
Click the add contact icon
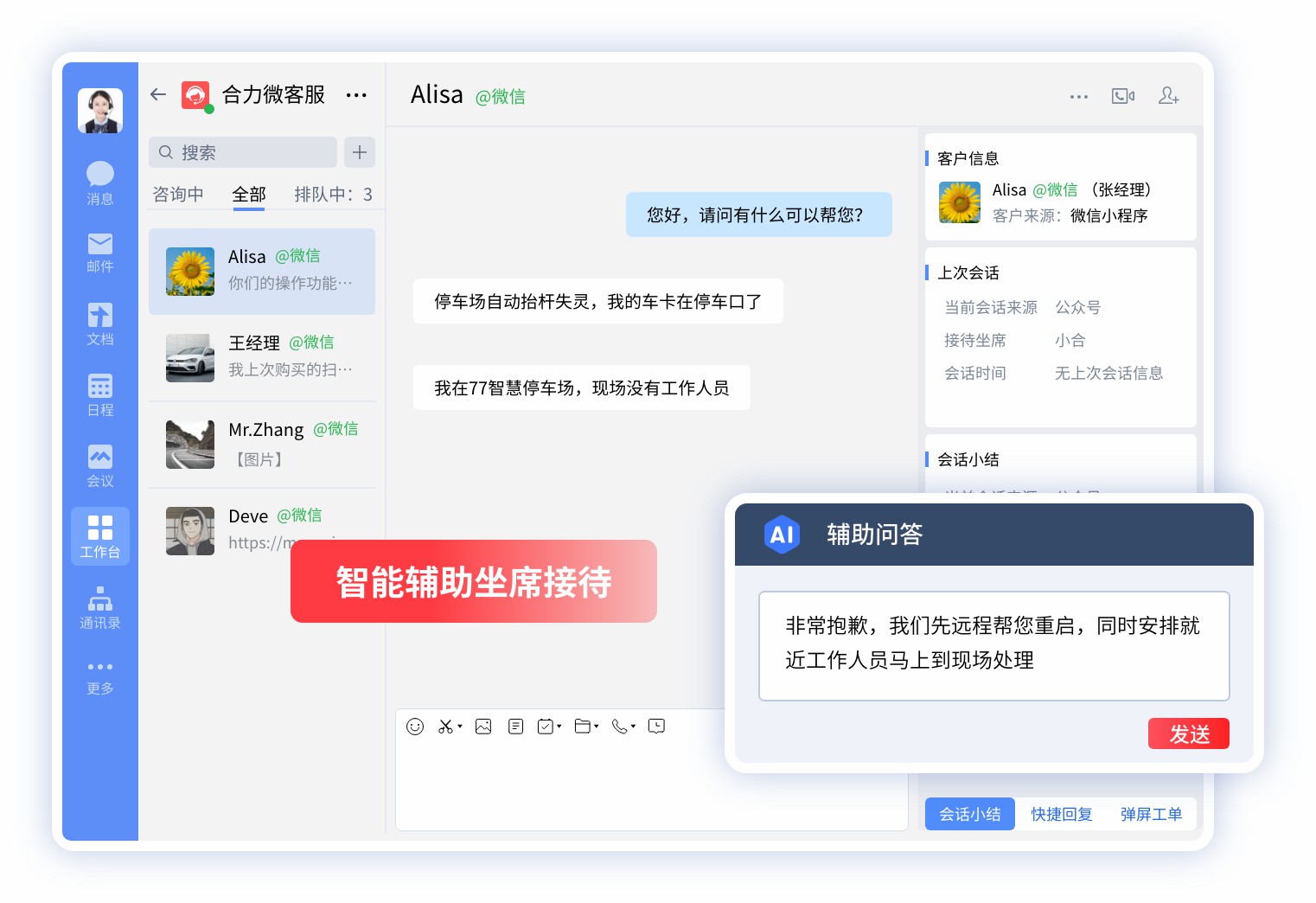(1168, 96)
